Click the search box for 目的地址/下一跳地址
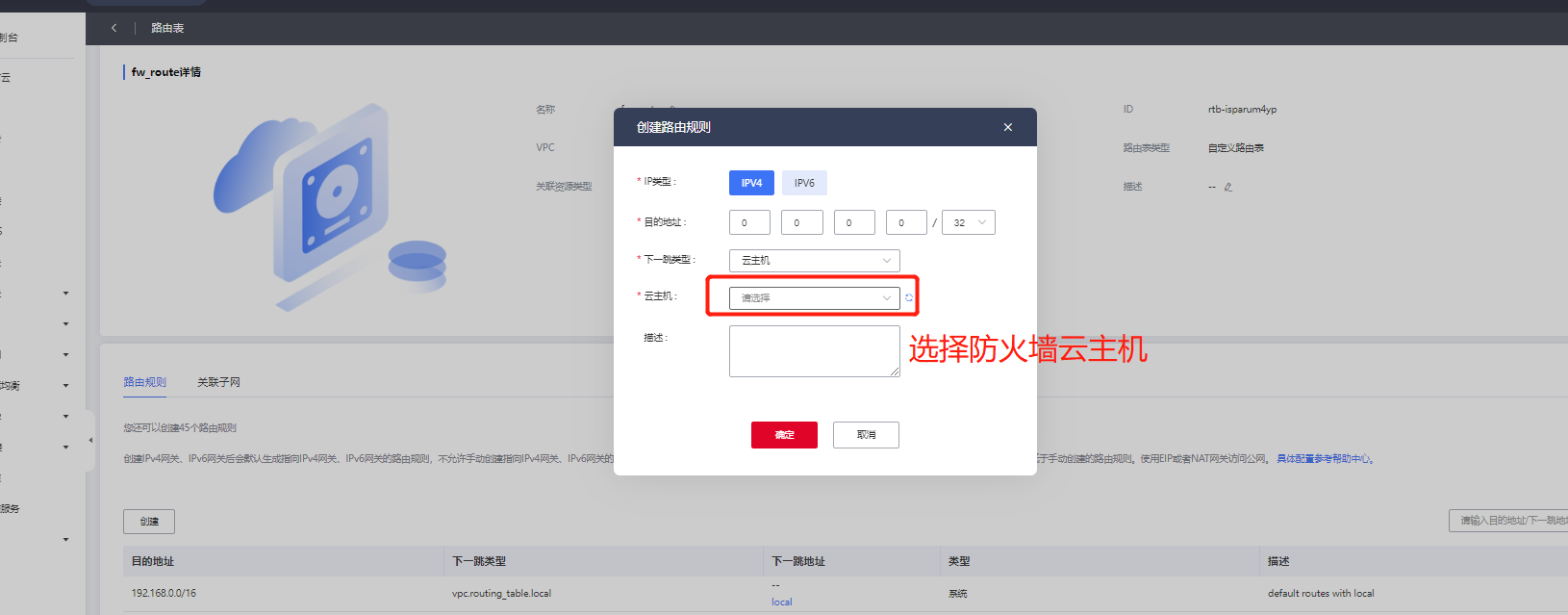The height and width of the screenshot is (615, 1568). [x=1508, y=521]
